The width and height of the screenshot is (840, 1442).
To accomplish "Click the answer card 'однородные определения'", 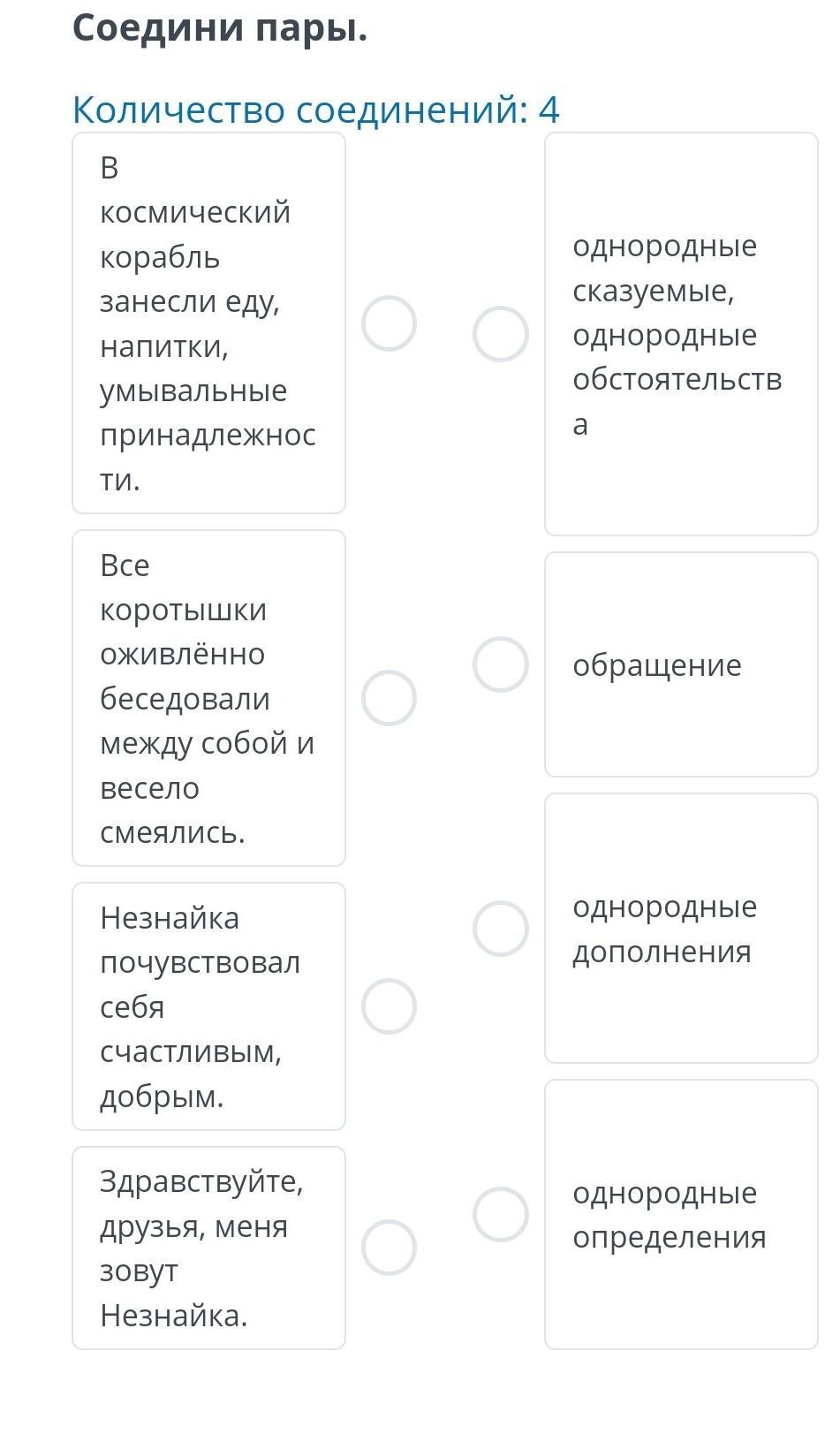I will pos(681,1214).
